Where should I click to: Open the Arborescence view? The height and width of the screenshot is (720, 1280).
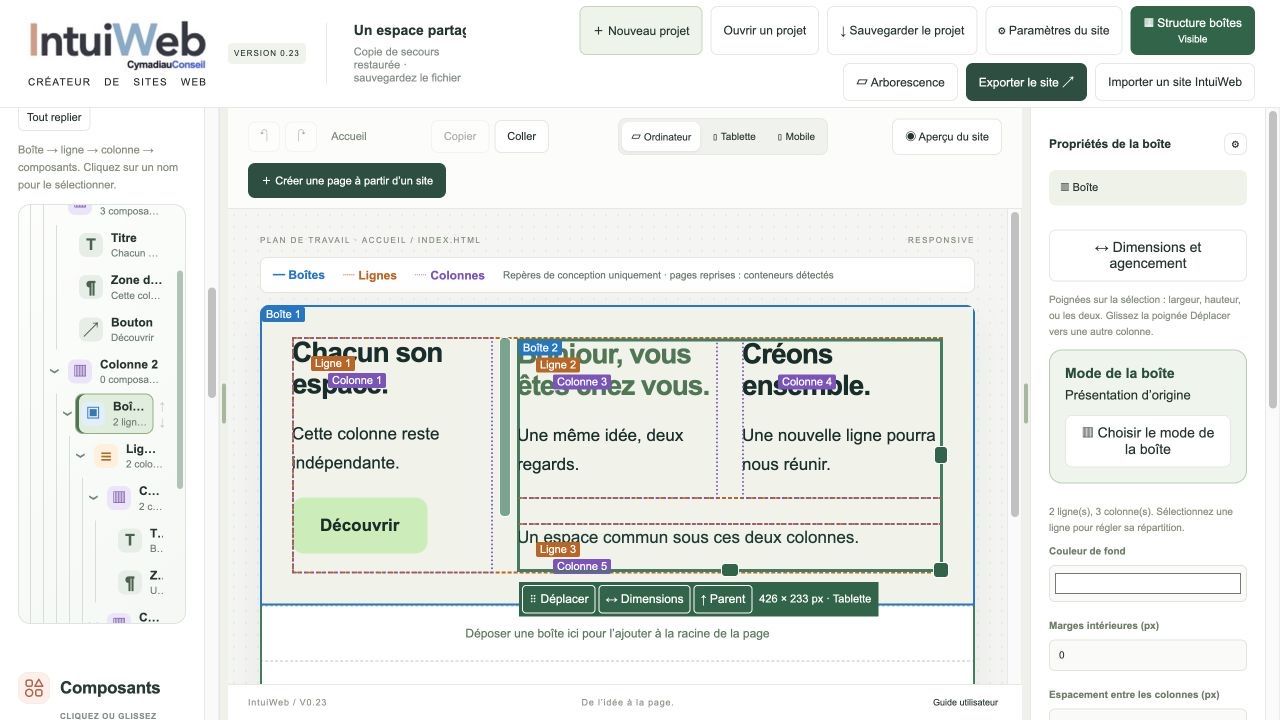[901, 82]
